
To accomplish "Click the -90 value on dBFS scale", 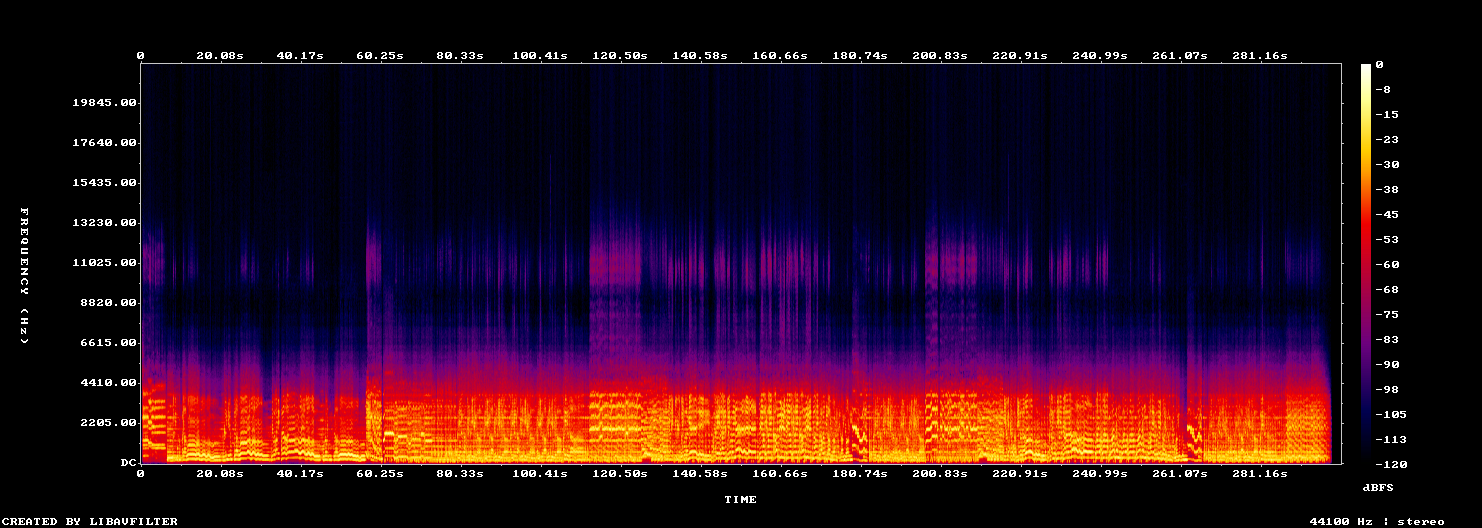I will click(1387, 365).
